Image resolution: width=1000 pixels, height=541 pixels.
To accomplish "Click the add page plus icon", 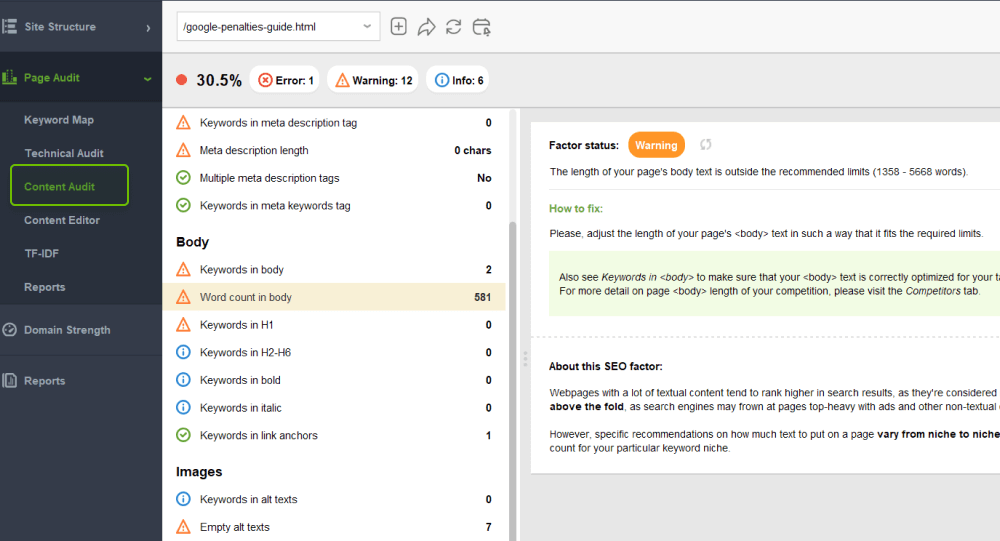I will pyautogui.click(x=399, y=27).
